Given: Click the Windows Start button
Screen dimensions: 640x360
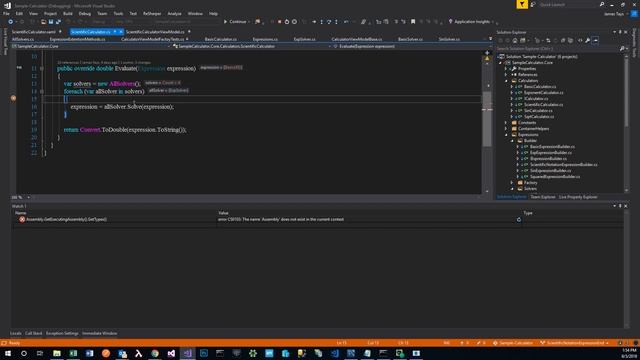Looking at the screenshot, I should click(8, 353).
